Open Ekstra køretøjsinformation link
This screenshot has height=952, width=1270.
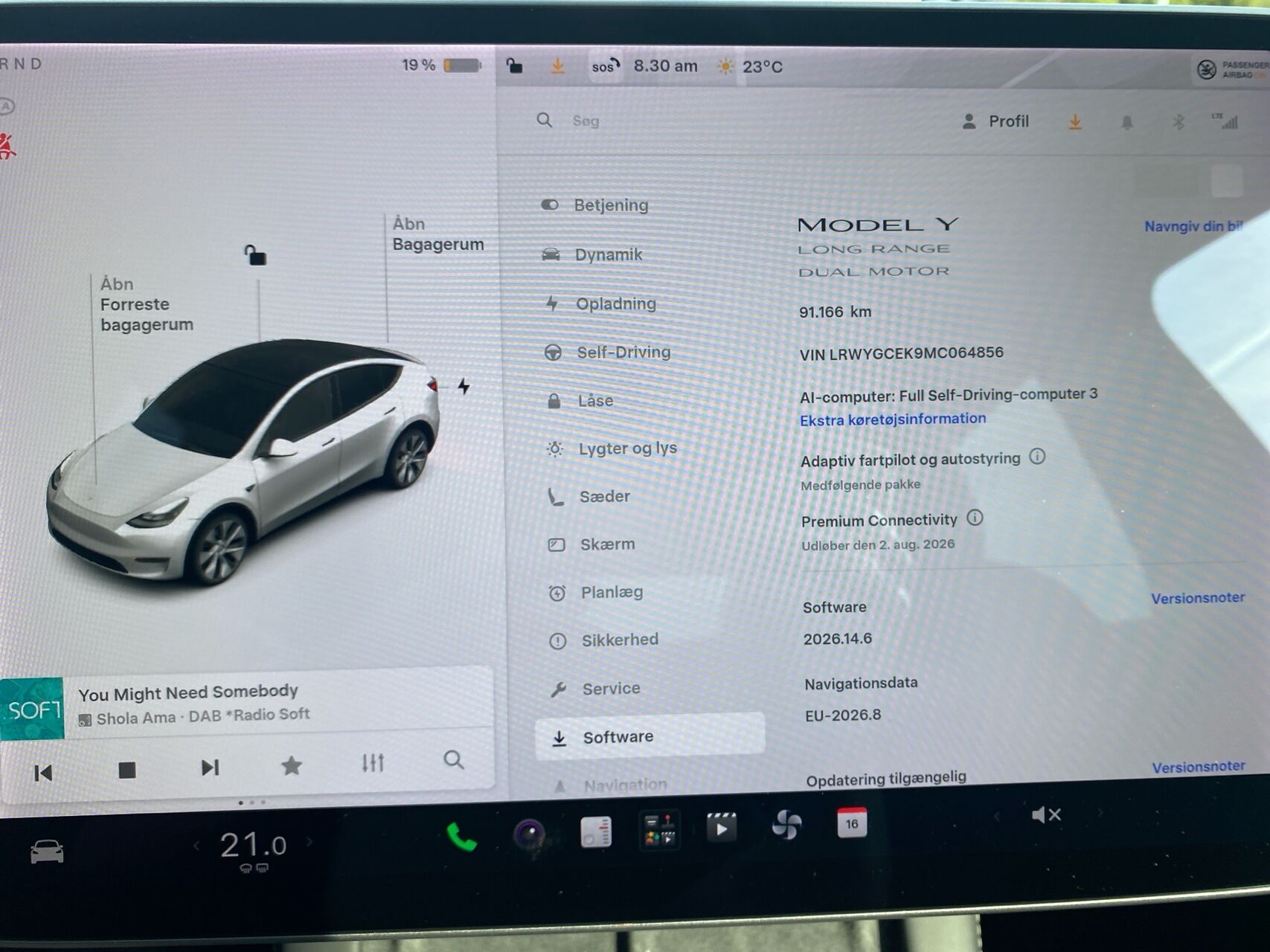pos(893,419)
